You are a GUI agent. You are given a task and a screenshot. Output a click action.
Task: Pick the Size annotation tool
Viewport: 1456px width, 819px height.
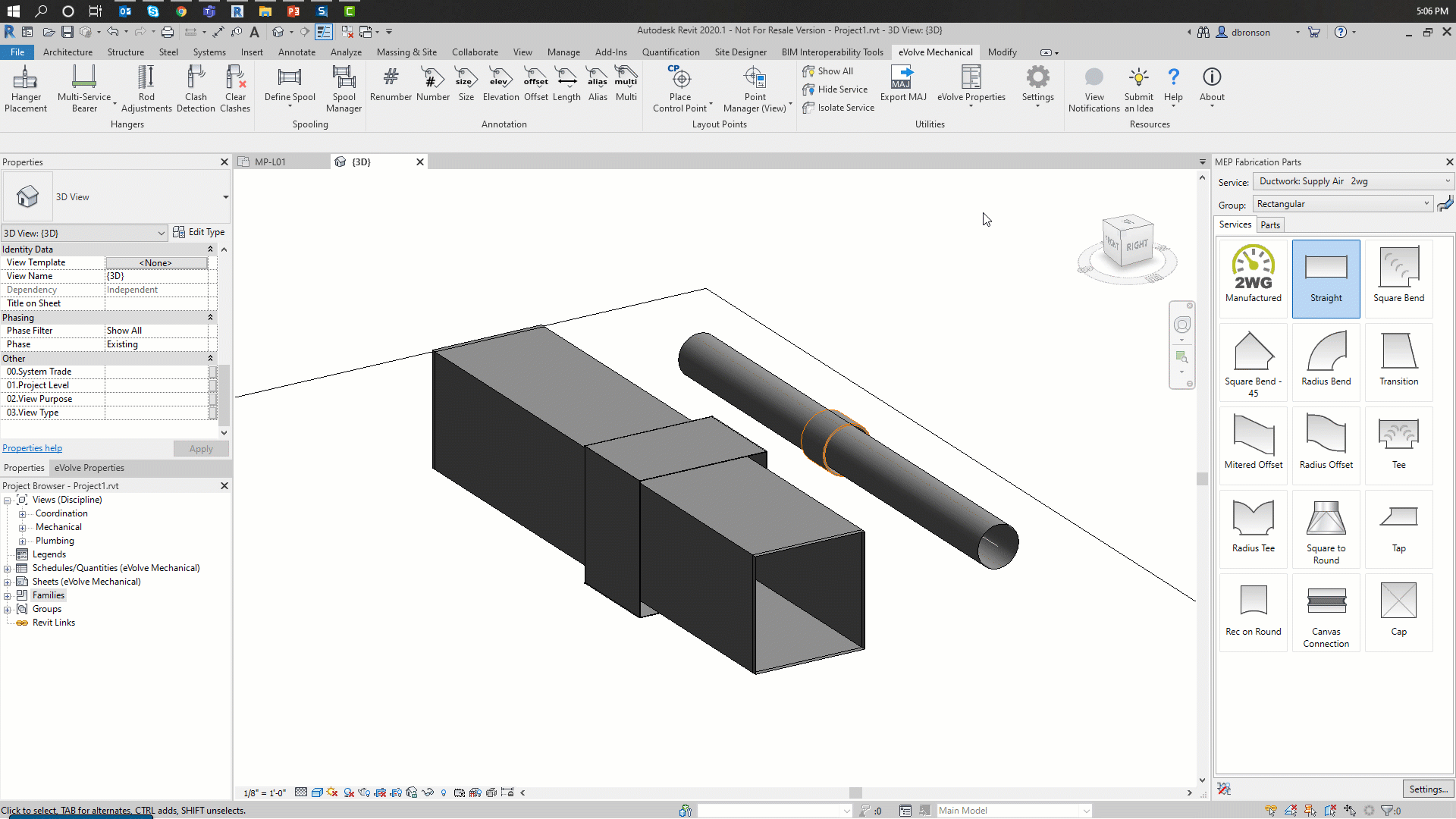coord(466,83)
